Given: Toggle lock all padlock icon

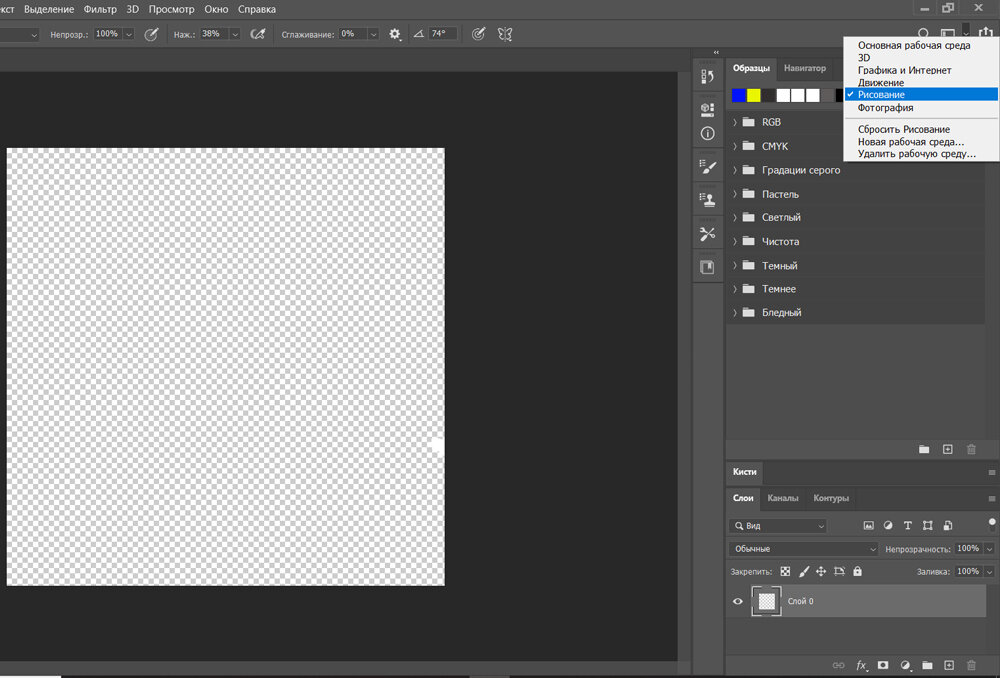Looking at the screenshot, I should pyautogui.click(x=858, y=571).
